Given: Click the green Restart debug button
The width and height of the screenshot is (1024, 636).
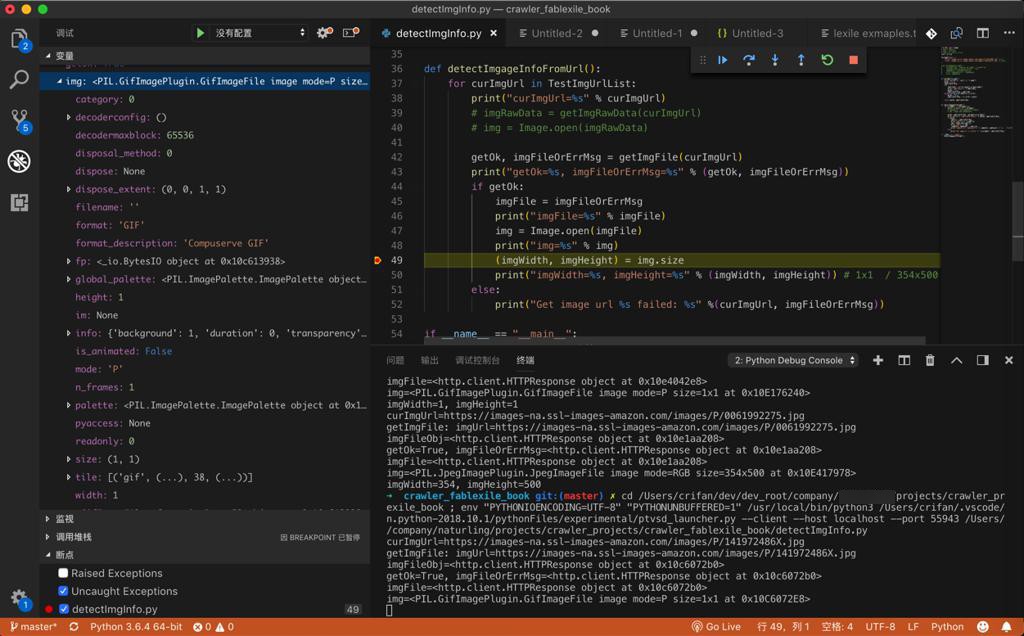Looking at the screenshot, I should click(827, 60).
